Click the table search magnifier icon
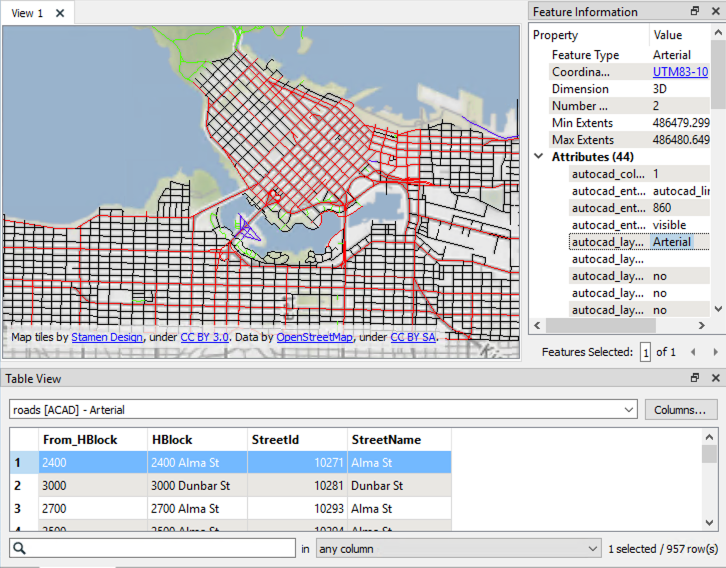Viewport: 726px width, 568px height. click(x=20, y=549)
